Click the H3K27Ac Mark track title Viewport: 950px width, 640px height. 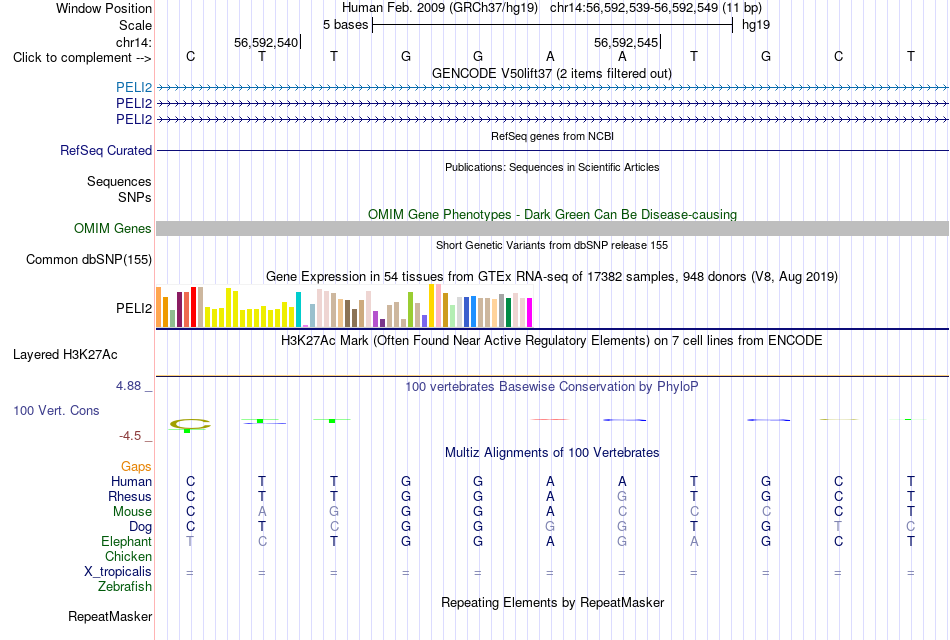[552, 341]
